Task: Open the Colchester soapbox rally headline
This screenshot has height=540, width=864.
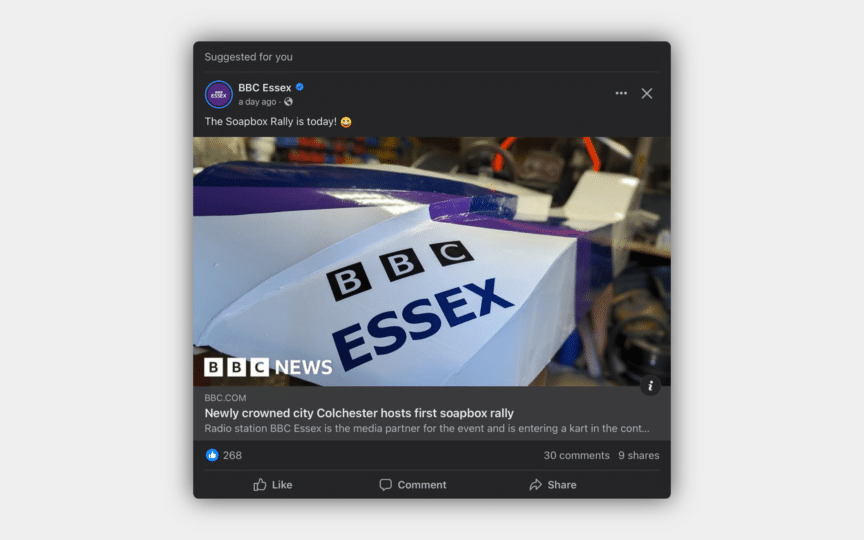Action: tap(359, 413)
